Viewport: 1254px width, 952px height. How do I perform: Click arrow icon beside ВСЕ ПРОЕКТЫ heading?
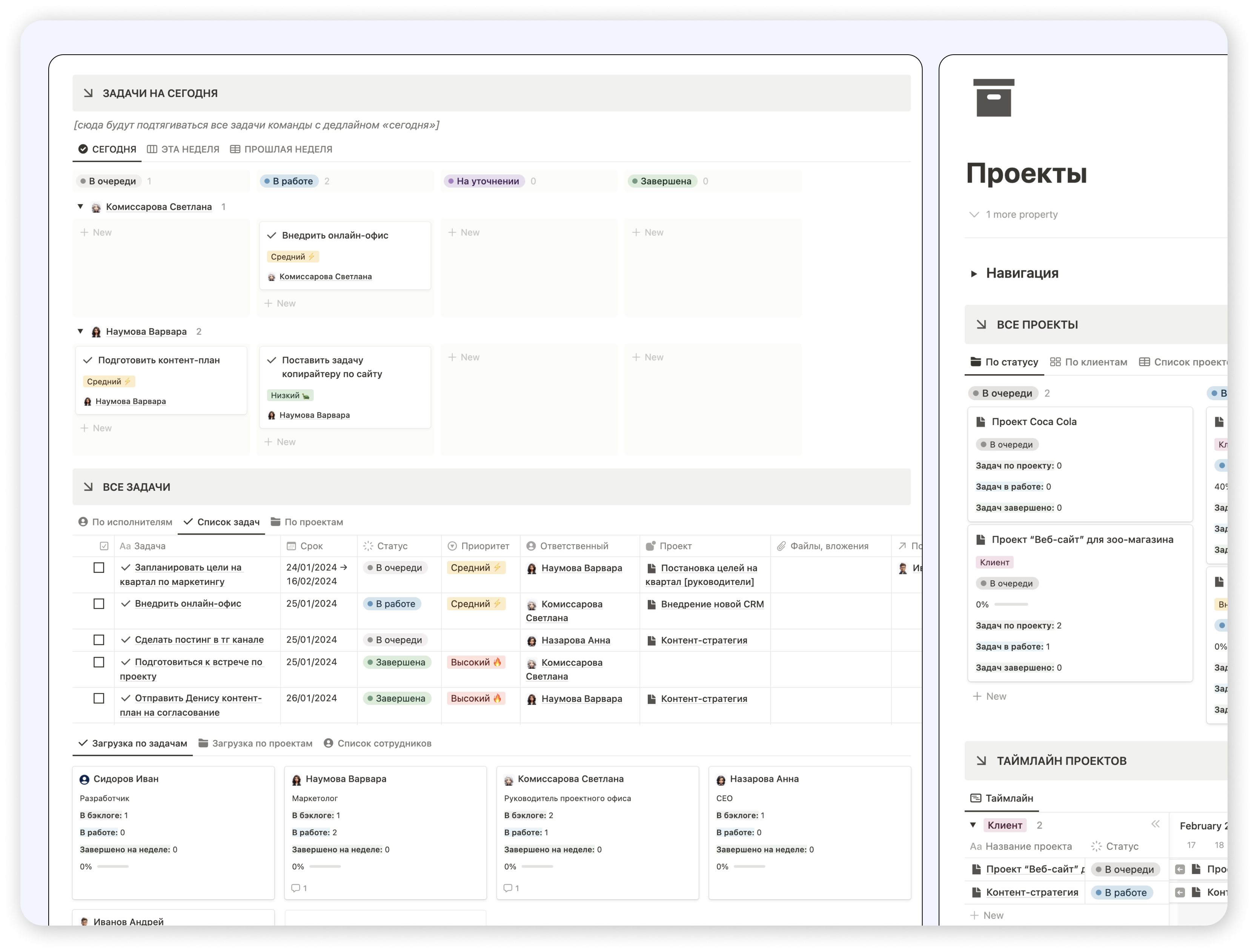pos(981,325)
